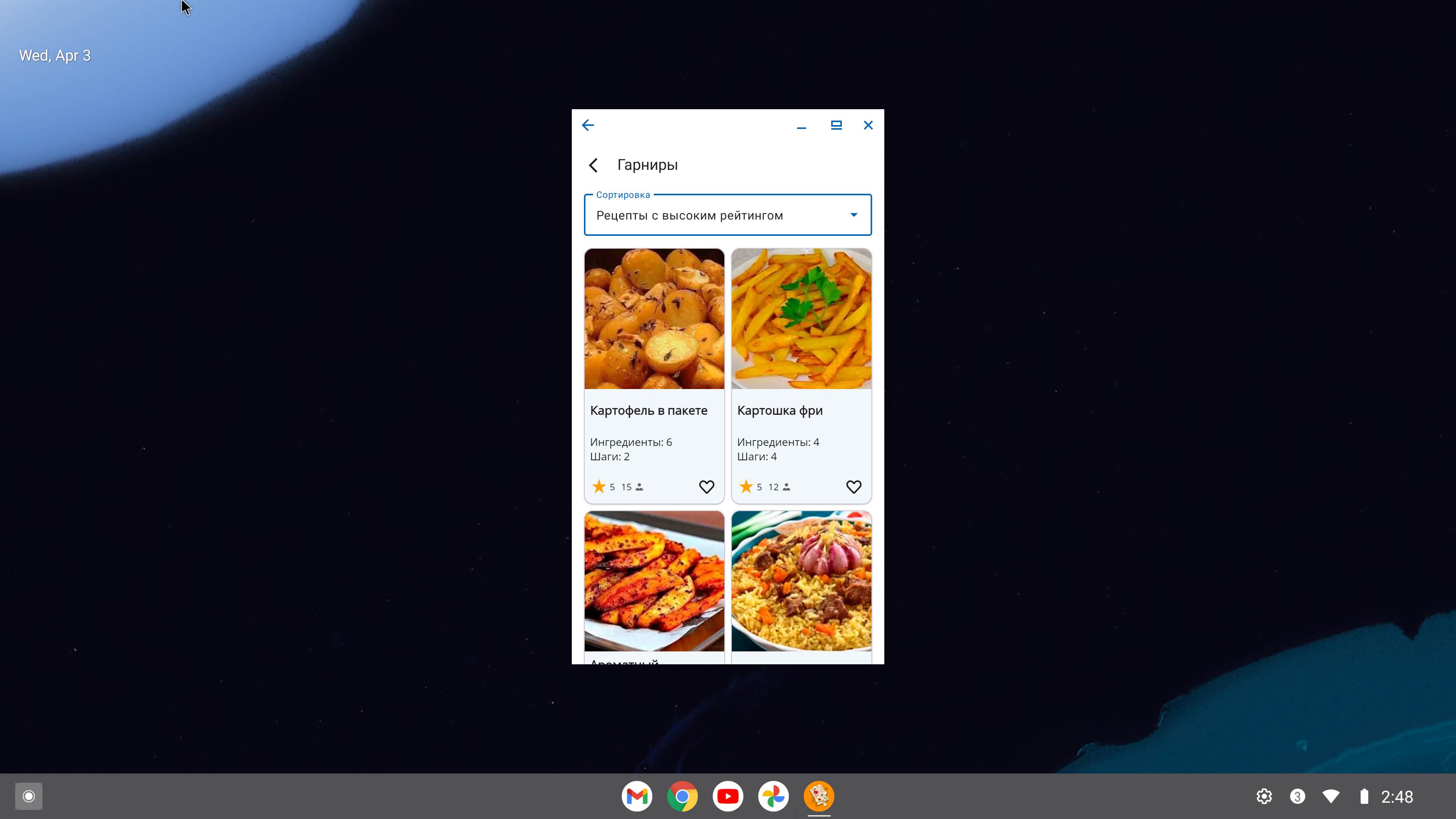Click the battery status icon
The image size is (1456, 819).
1364,796
